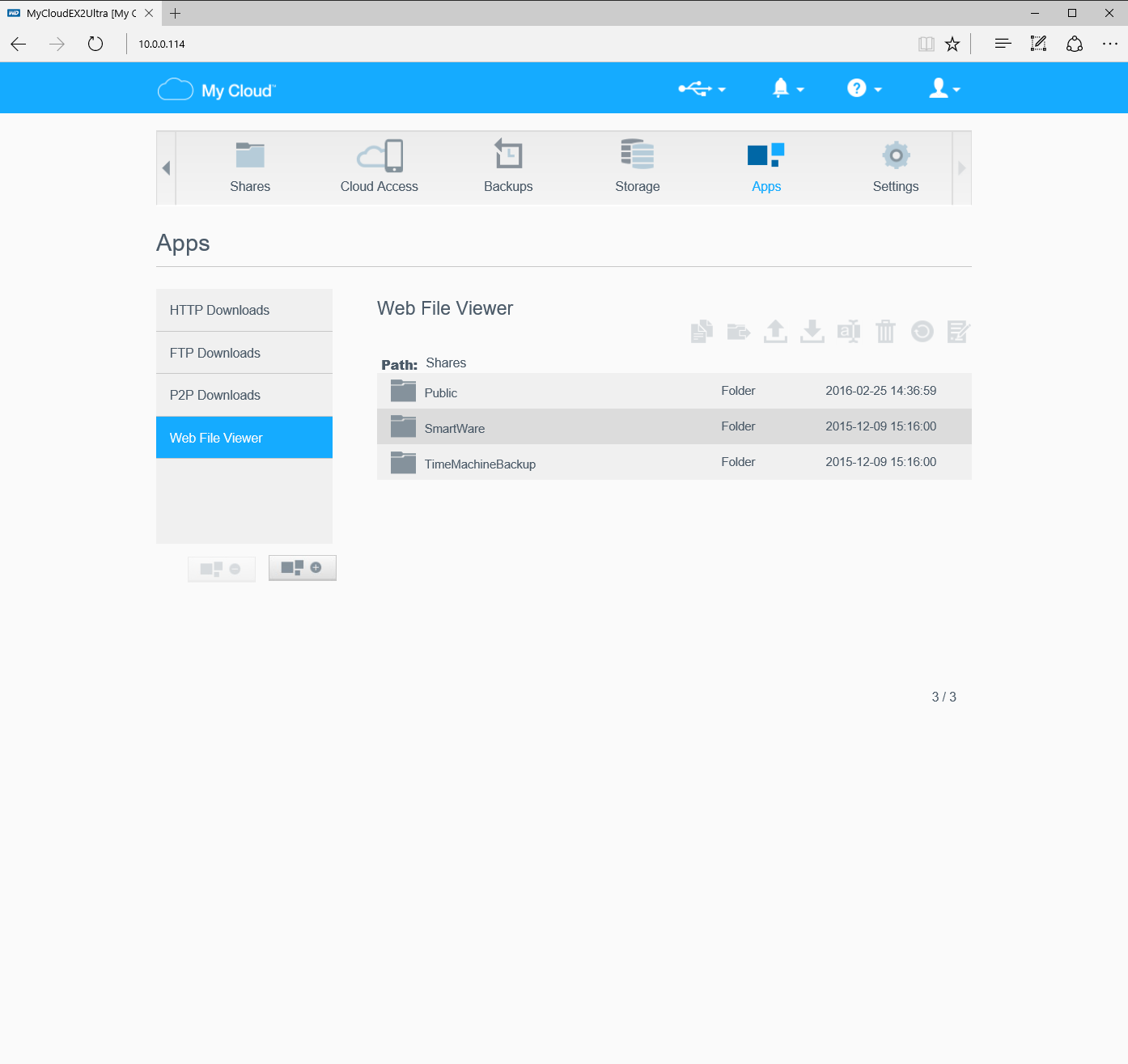Expand the notifications bell dropdown

pyautogui.click(x=787, y=89)
